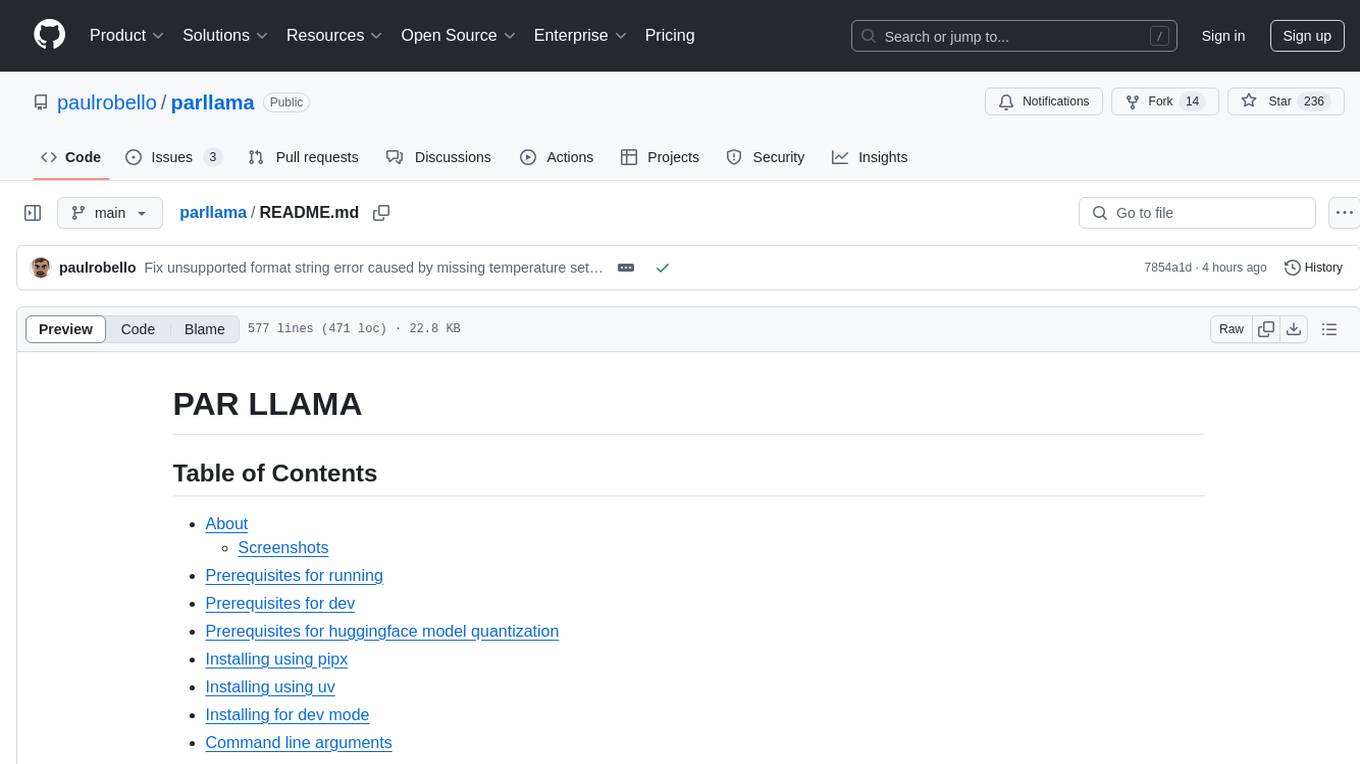Jump to Prerequisites for running
The height and width of the screenshot is (764, 1360).
pos(294,575)
